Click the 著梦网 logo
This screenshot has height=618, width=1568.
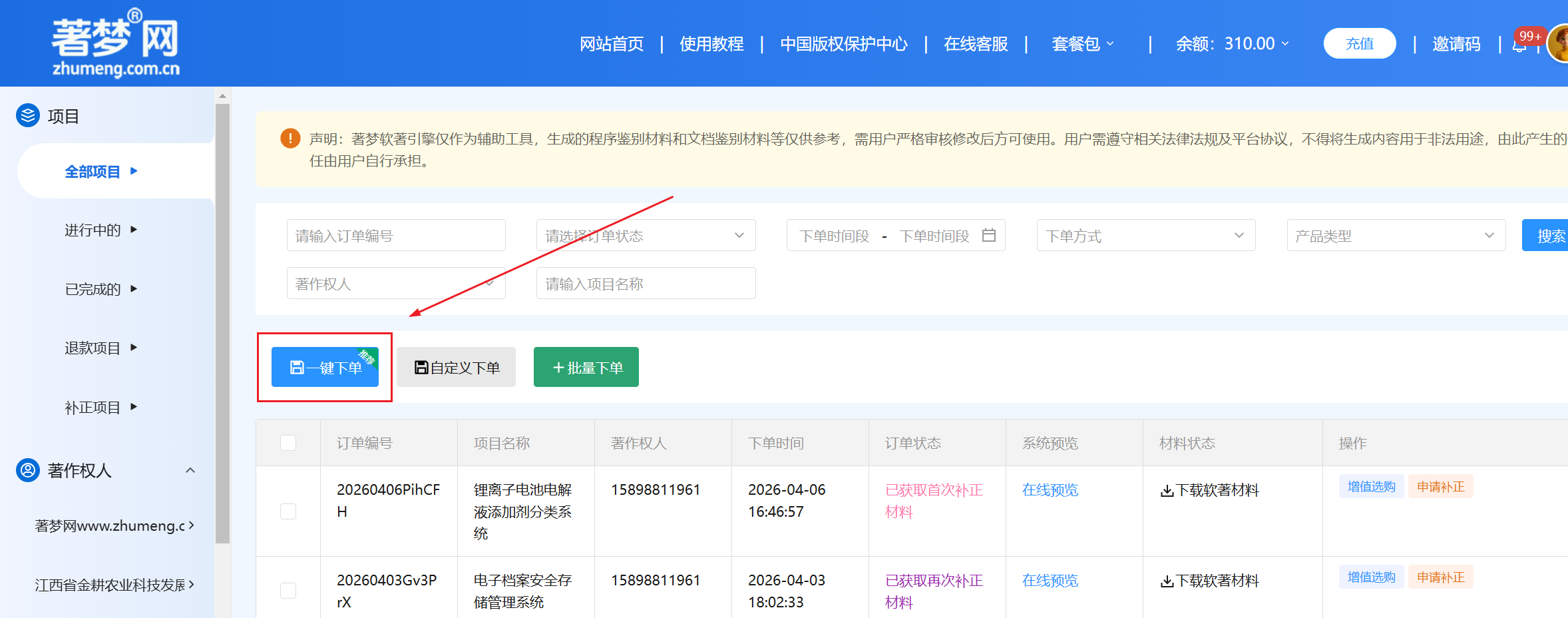click(x=116, y=43)
